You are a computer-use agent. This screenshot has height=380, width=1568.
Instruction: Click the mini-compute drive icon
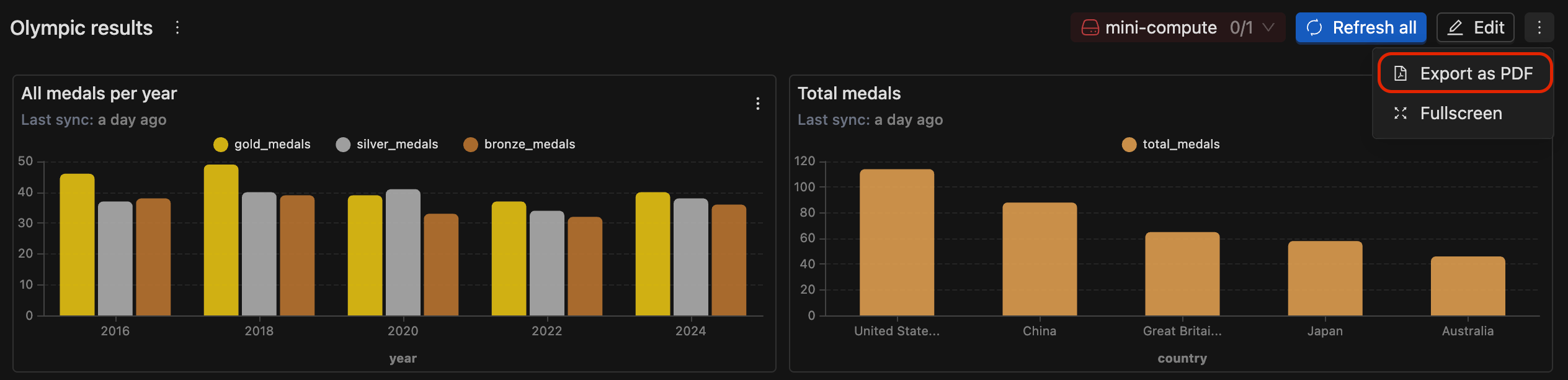tap(1090, 28)
